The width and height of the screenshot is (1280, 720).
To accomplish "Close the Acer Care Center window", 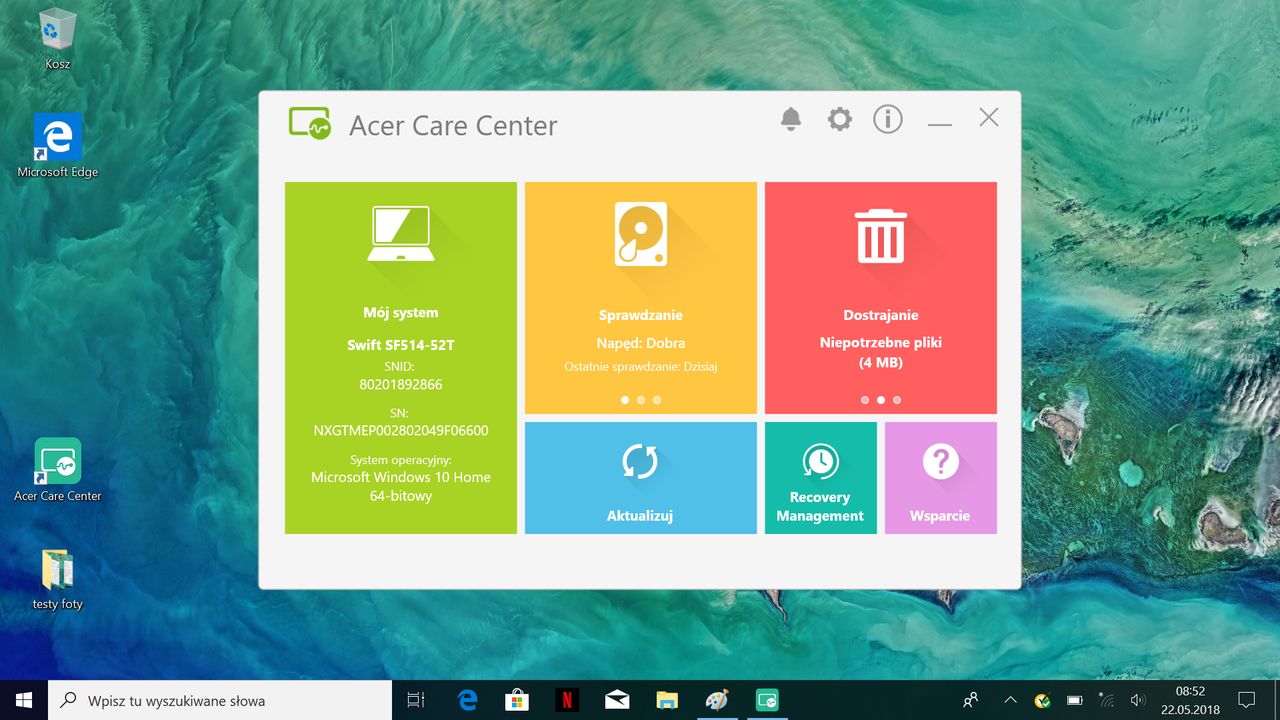I will (x=989, y=117).
